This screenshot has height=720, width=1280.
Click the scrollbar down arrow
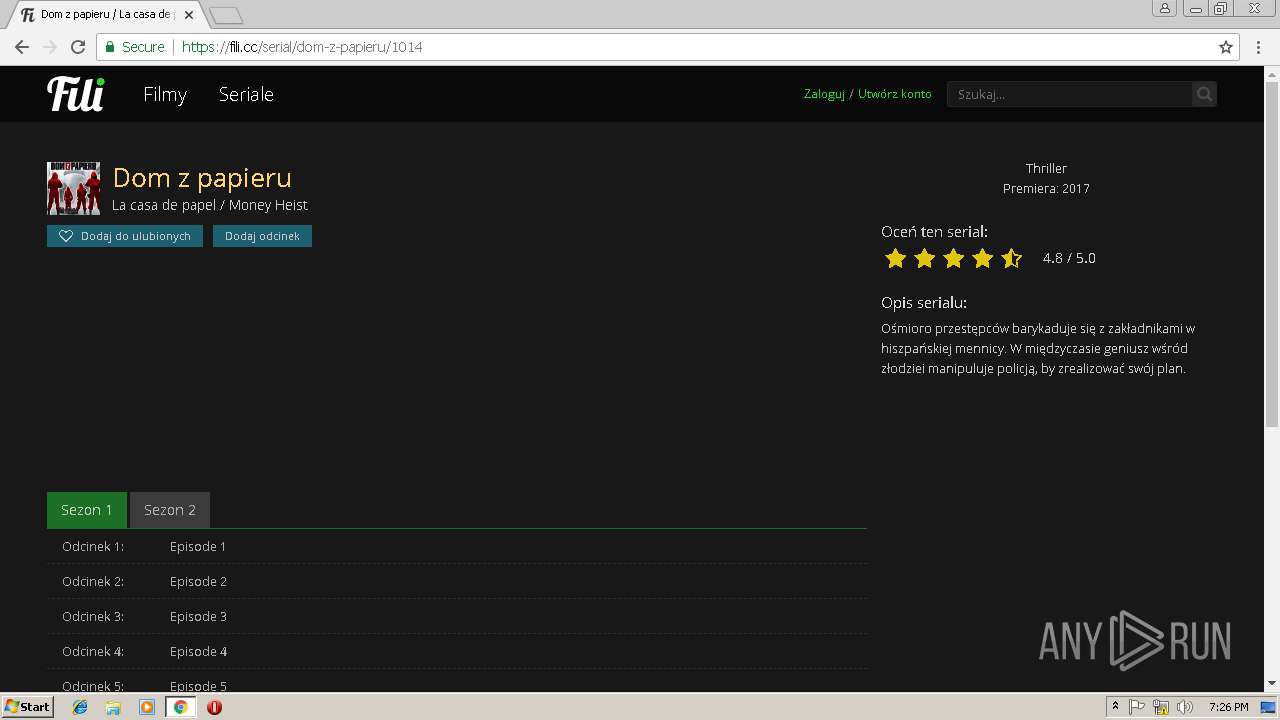[x=1272, y=684]
